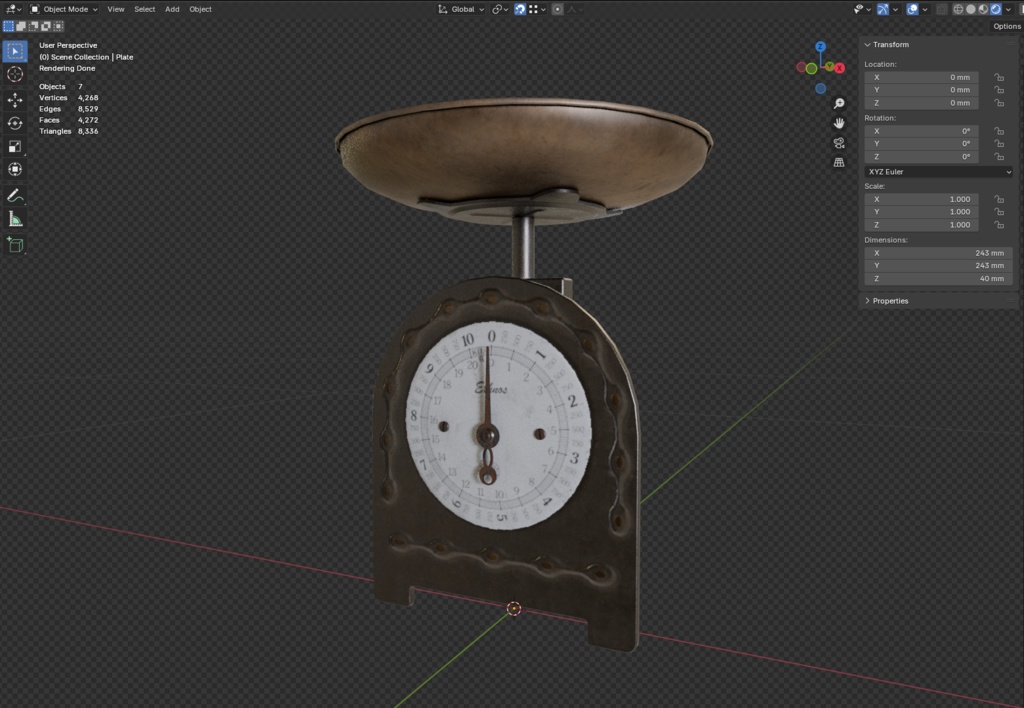Select the Annotate pencil tool
This screenshot has width=1024, height=708.
point(15,195)
